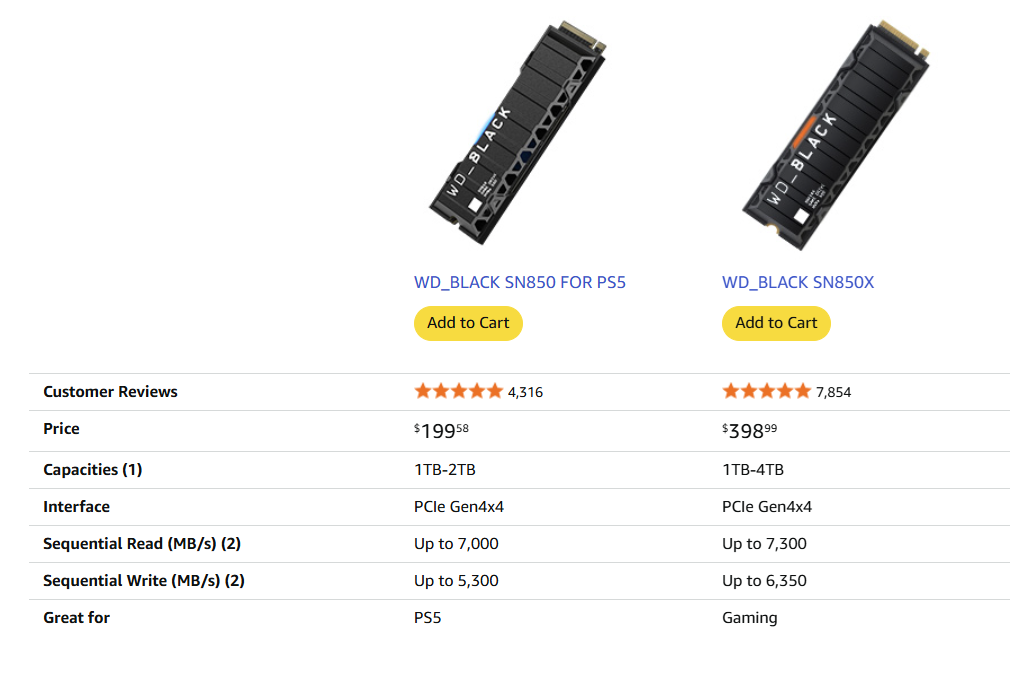Viewport: 1010px width, 673px height.
Task: Click the star rating for SN850 for PS5
Action: (x=458, y=391)
